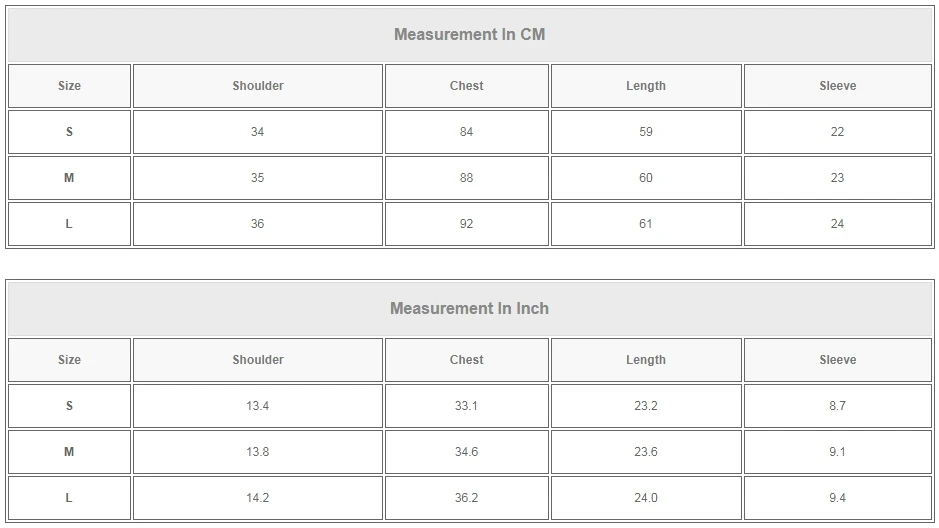The image size is (939, 528).
Task: Select size L row label in CM table
Action: click(69, 224)
